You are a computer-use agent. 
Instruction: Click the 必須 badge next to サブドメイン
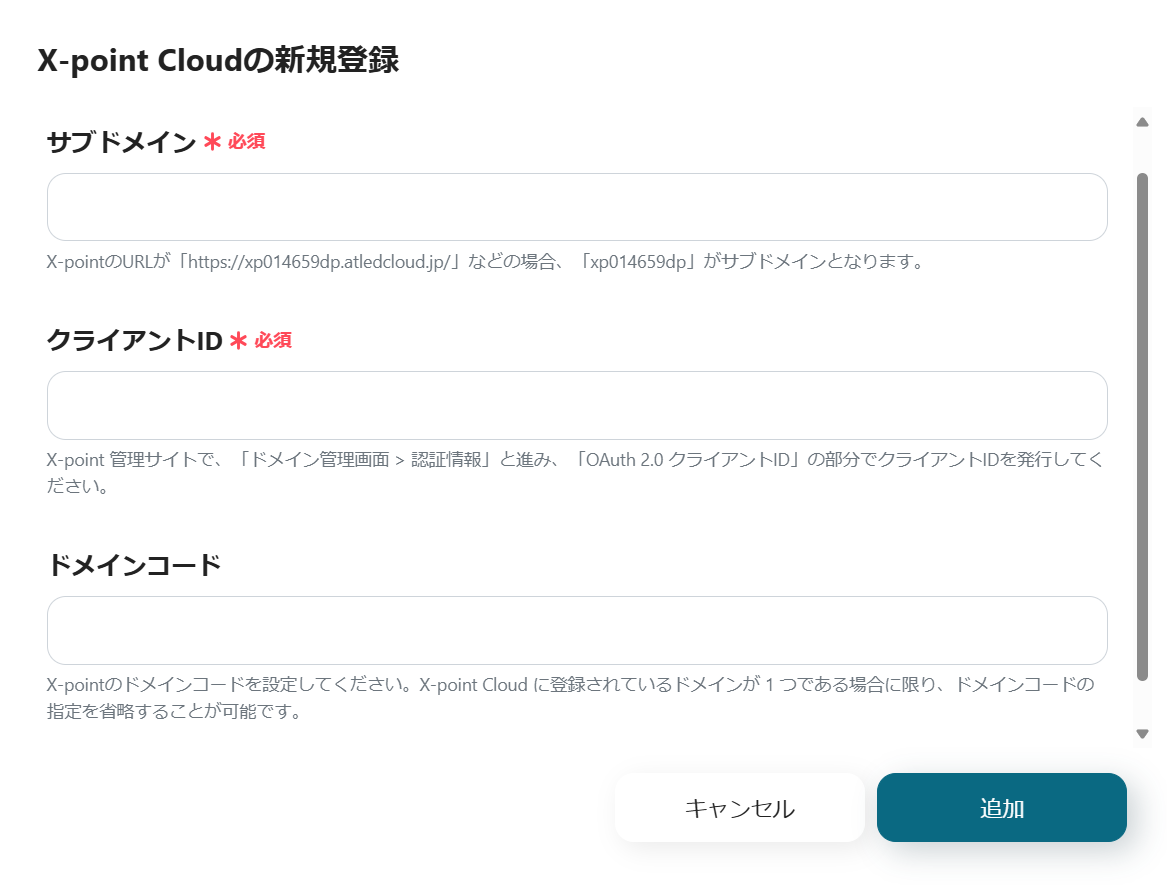pos(246,142)
